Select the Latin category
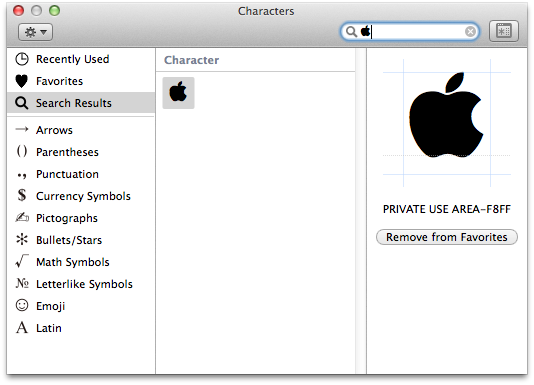The image size is (534, 385). [x=81, y=328]
